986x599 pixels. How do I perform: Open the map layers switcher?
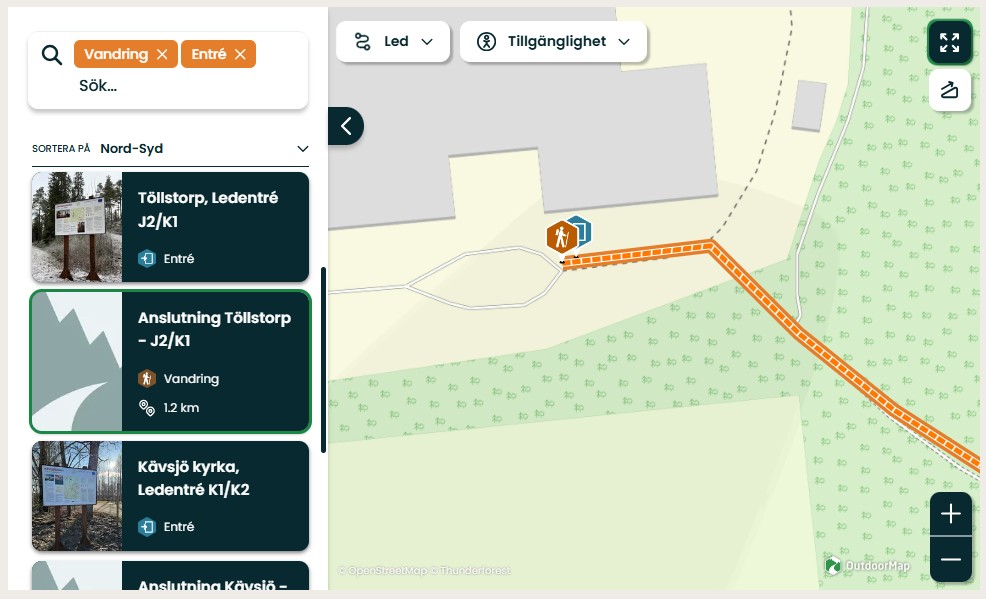click(949, 91)
